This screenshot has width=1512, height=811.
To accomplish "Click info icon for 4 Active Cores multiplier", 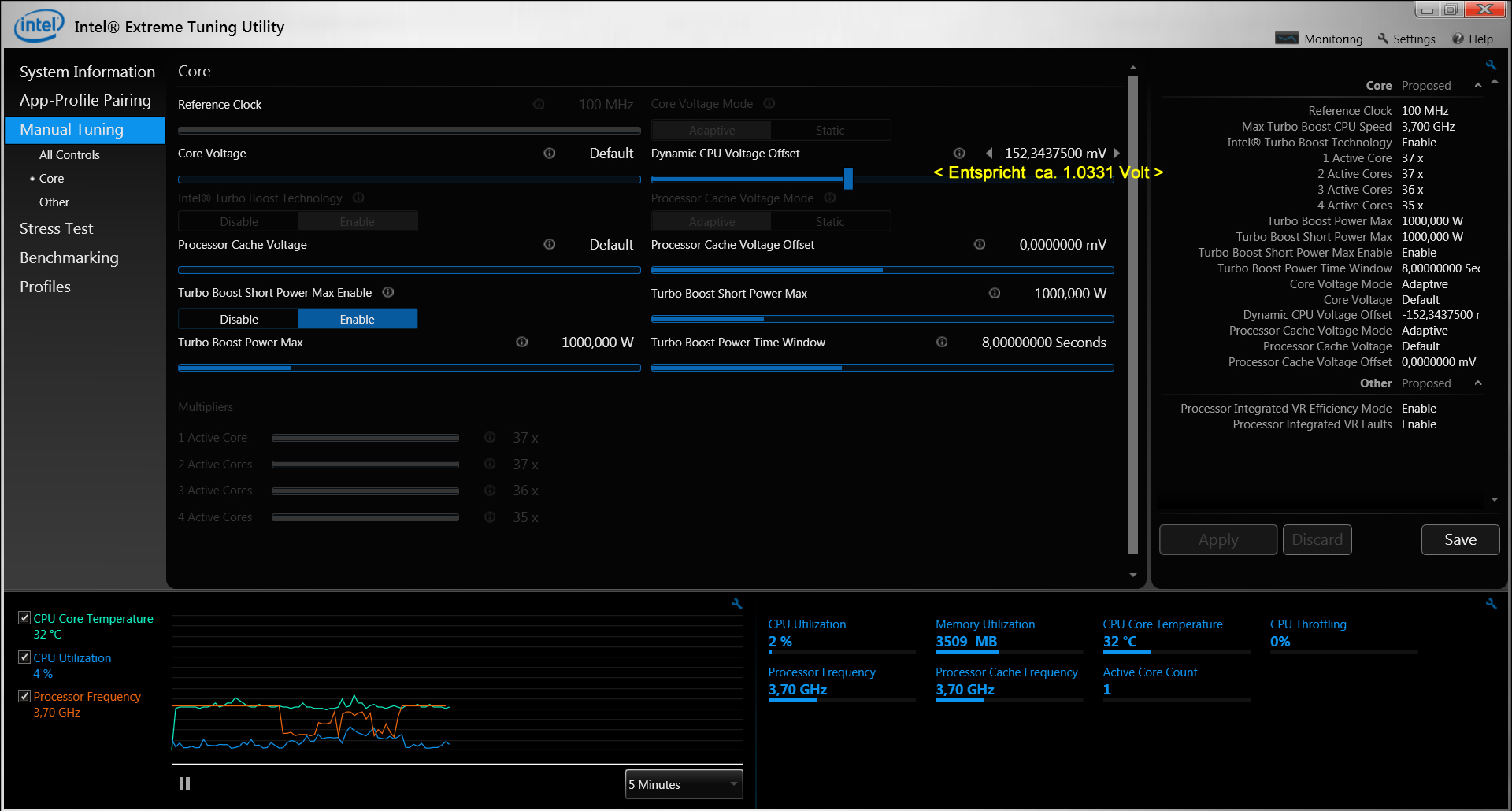I will pyautogui.click(x=490, y=517).
